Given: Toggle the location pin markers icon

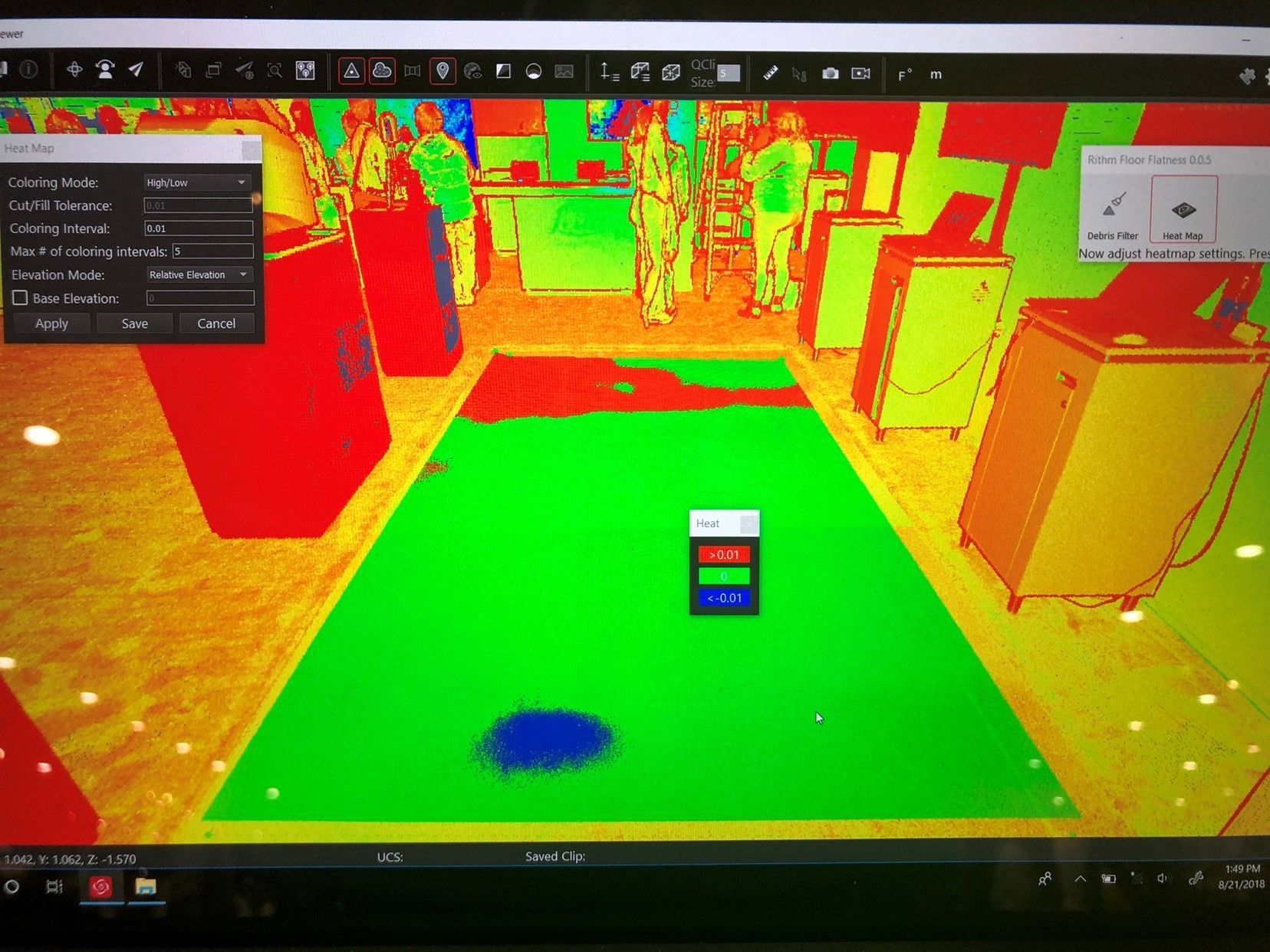Looking at the screenshot, I should tap(443, 71).
